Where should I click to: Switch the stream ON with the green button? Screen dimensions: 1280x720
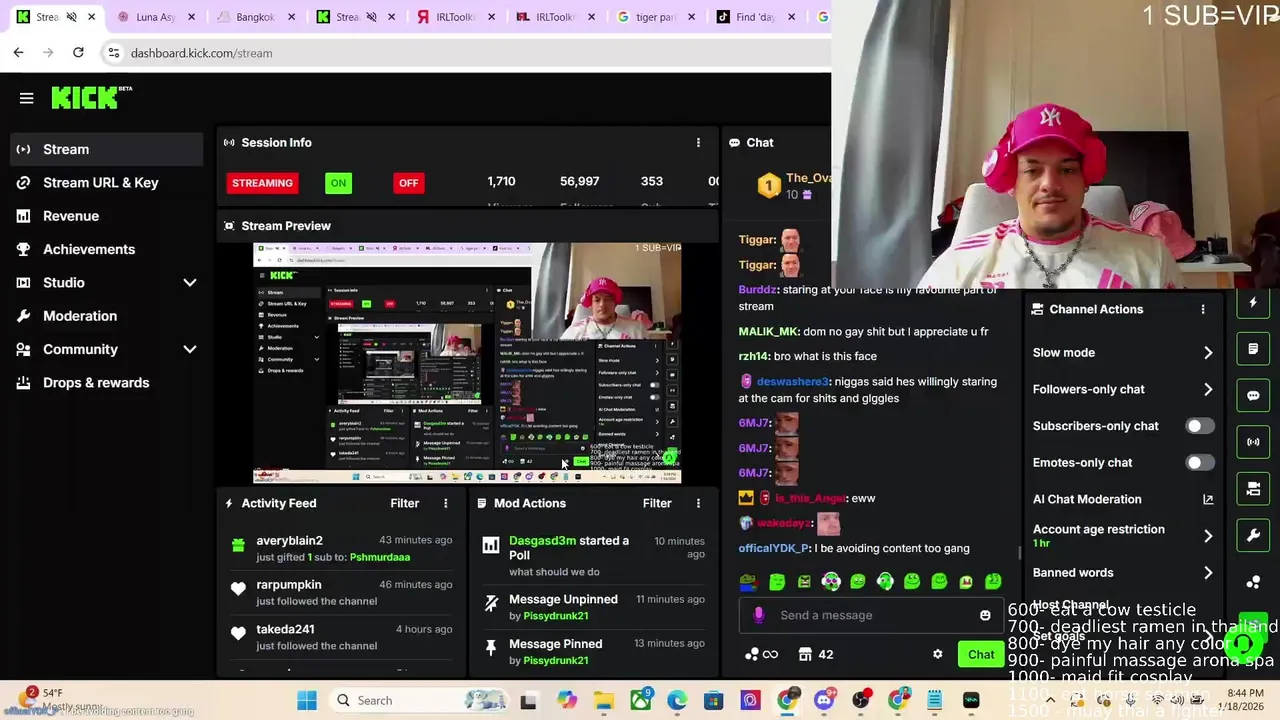pyautogui.click(x=338, y=183)
